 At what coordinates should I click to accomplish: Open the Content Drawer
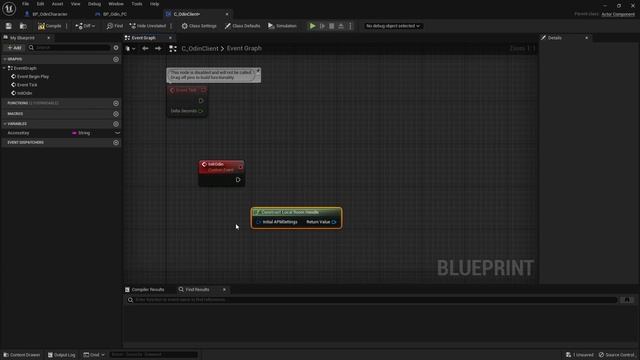[22, 355]
